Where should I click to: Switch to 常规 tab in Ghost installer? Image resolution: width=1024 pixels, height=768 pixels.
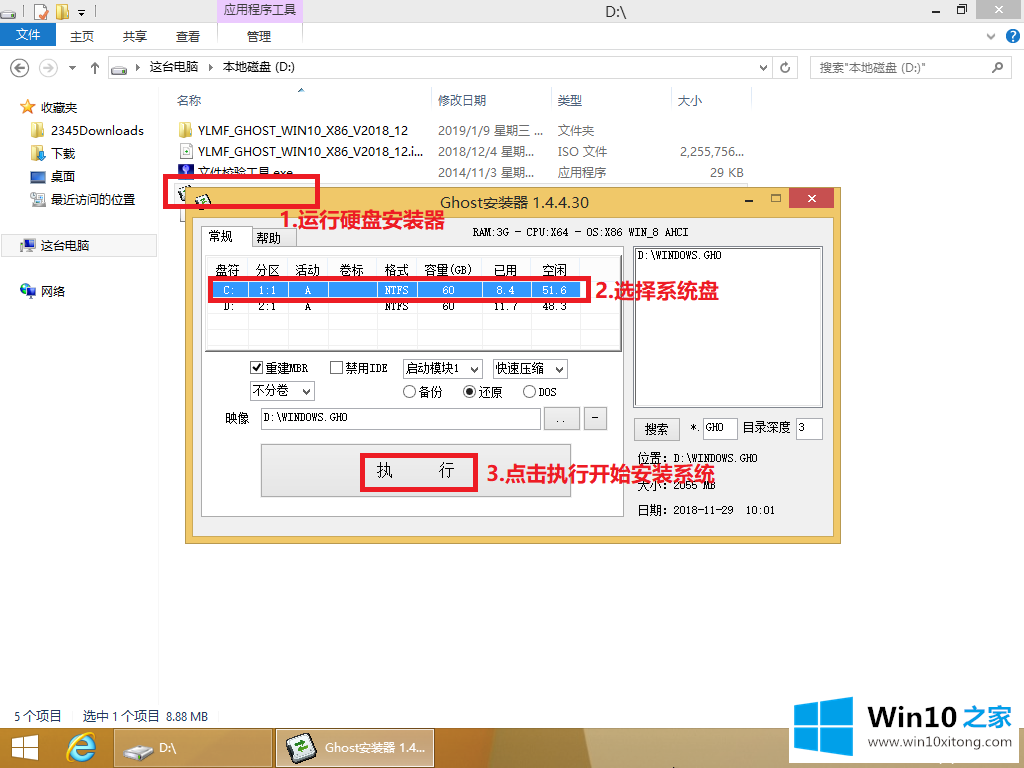point(221,236)
